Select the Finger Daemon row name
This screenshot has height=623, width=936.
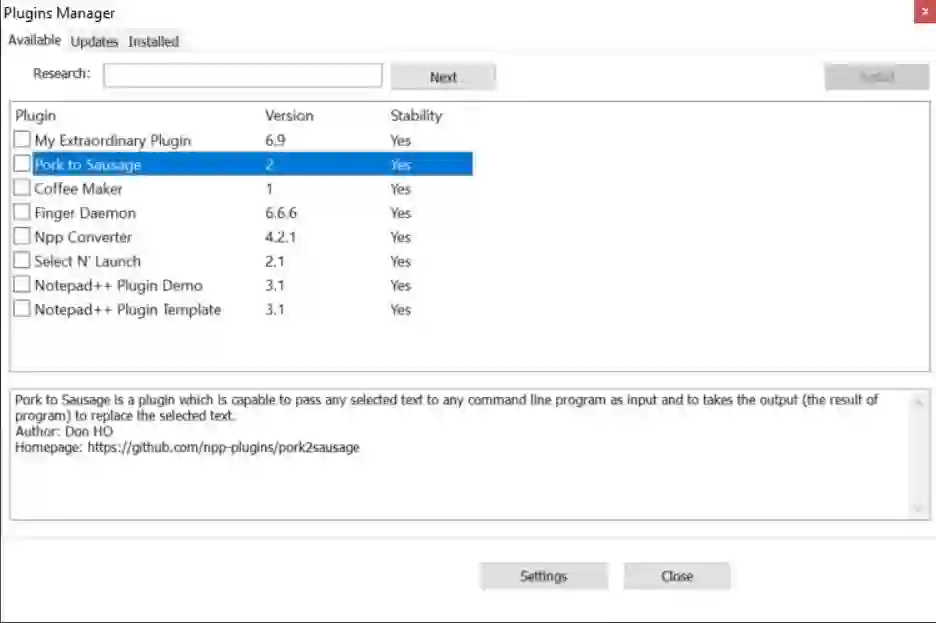(85, 212)
